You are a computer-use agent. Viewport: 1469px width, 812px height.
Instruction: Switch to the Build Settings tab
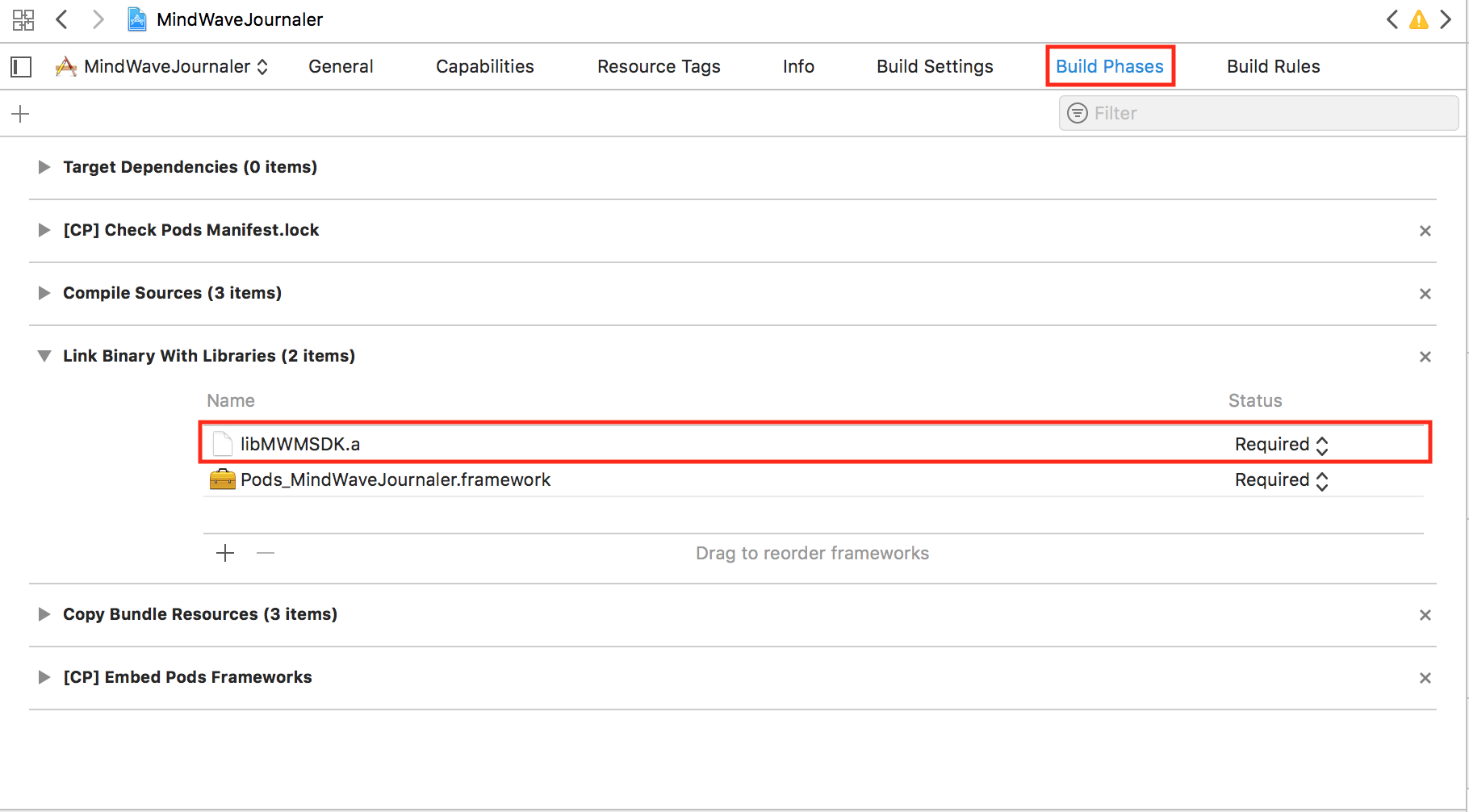click(x=935, y=67)
